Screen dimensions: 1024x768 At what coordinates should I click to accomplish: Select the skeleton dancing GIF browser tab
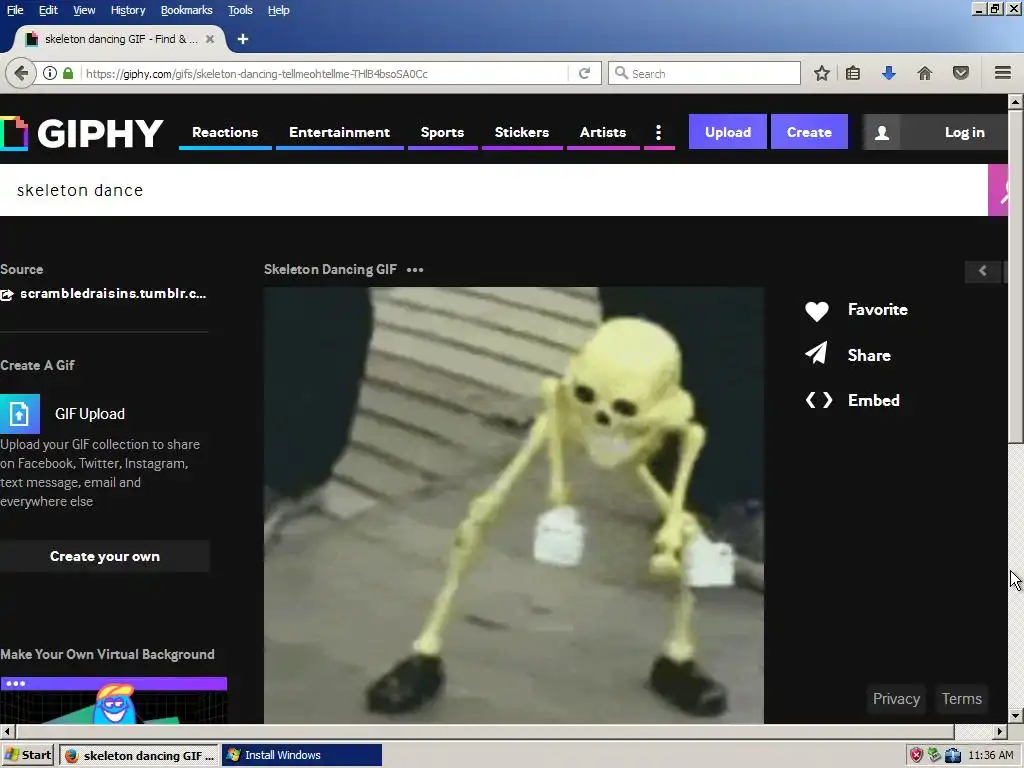pos(119,39)
